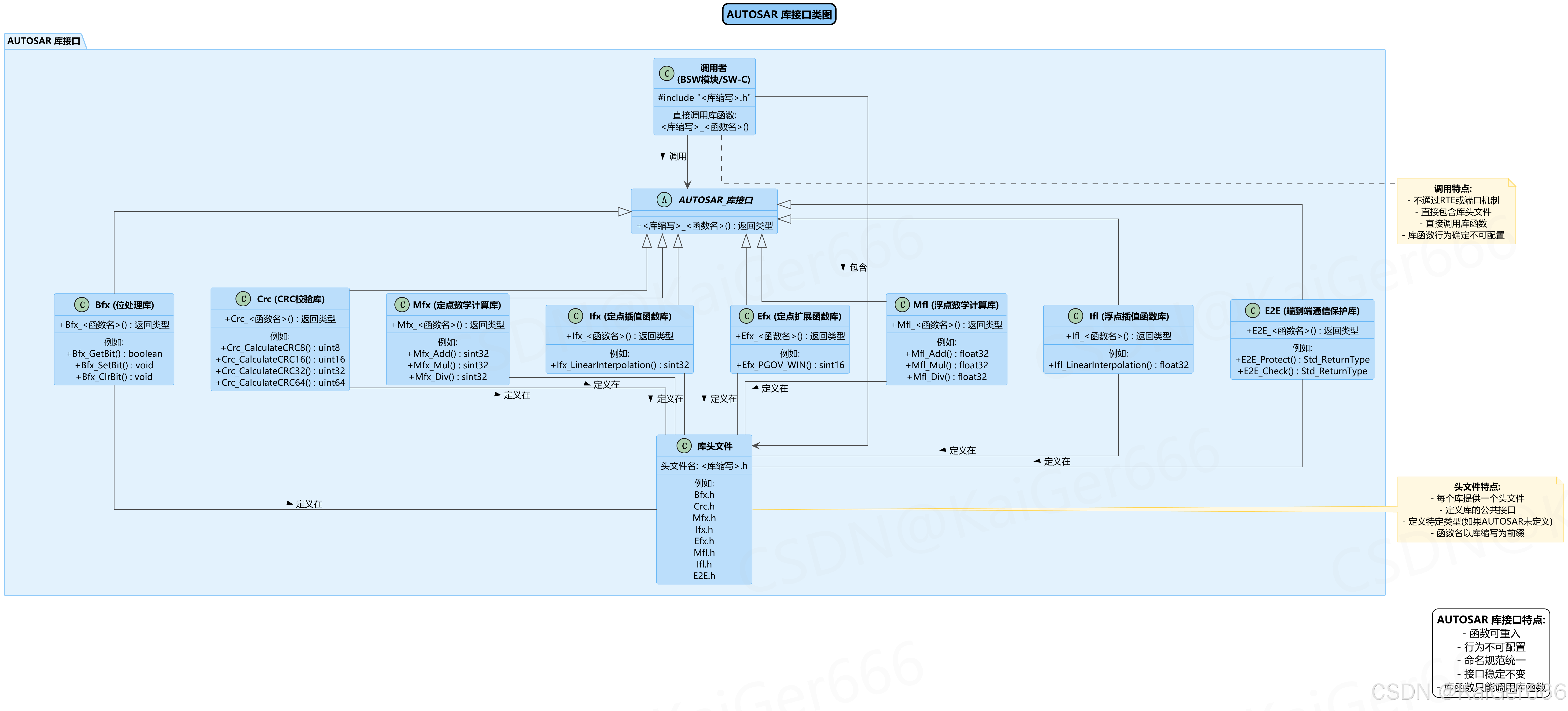Select 头文件名: <库缩写>.h attribute

(x=704, y=466)
